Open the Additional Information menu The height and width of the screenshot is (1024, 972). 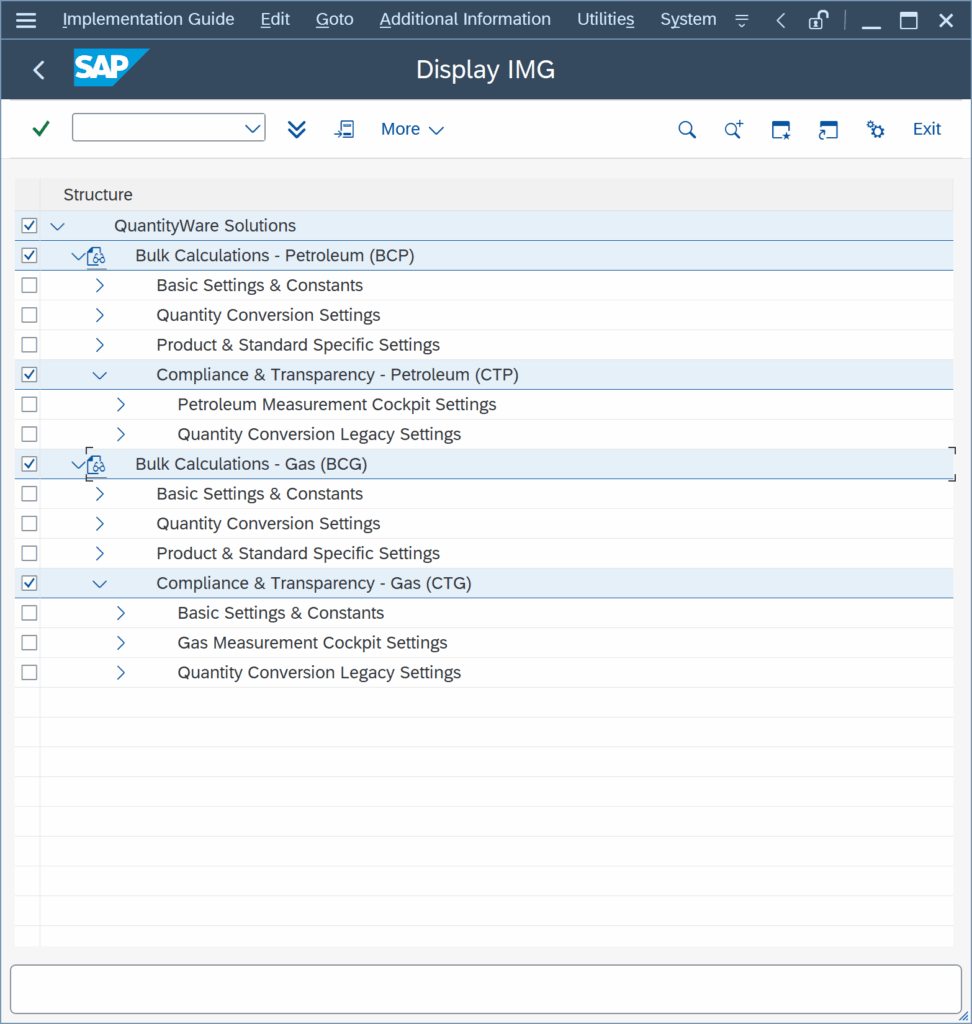[465, 20]
